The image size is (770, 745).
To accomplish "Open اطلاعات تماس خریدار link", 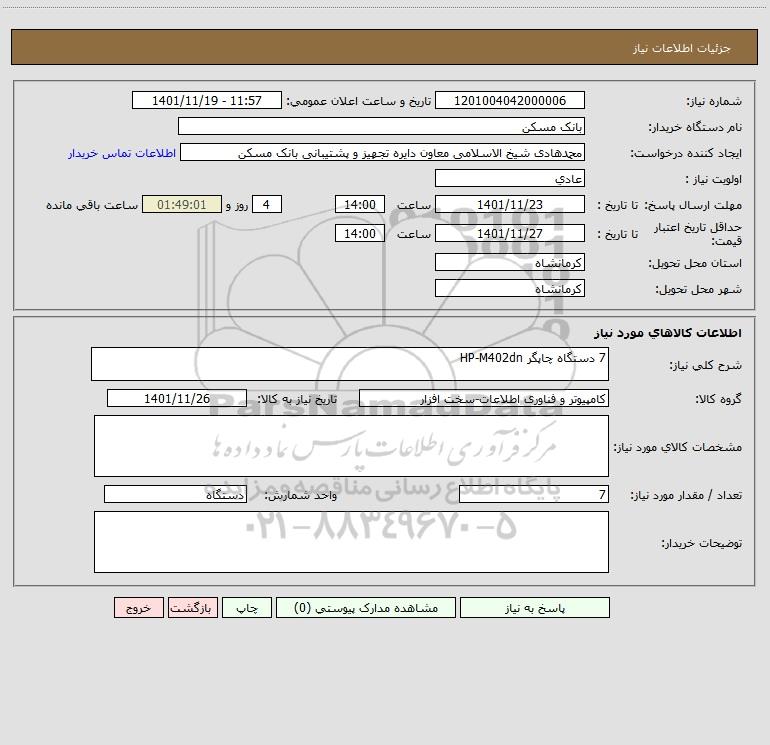I will pyautogui.click(x=122, y=153).
